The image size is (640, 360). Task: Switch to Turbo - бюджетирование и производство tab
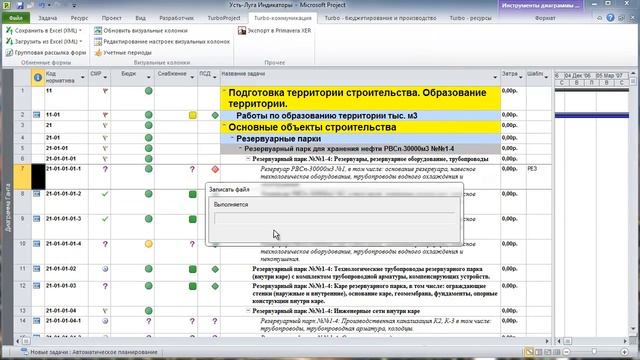point(380,18)
